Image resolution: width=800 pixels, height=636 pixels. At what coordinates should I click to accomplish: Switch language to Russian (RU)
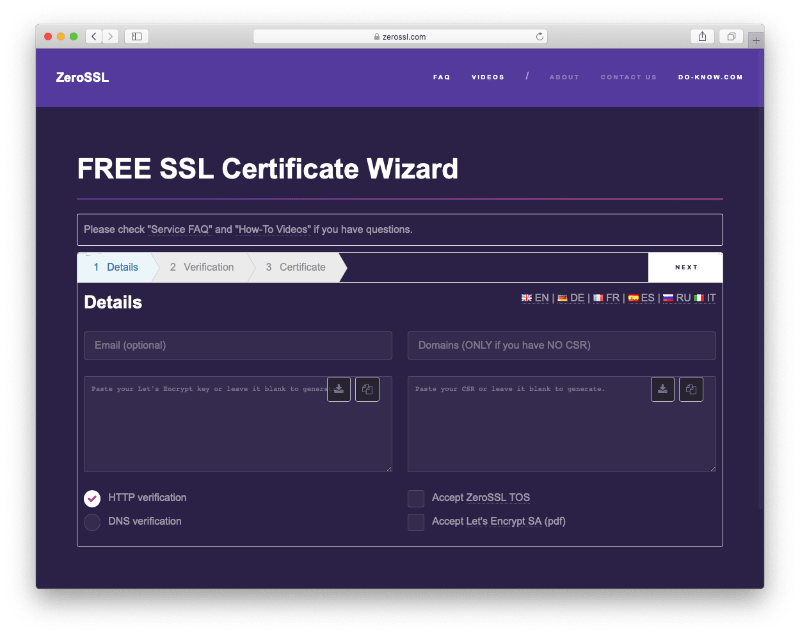(677, 298)
